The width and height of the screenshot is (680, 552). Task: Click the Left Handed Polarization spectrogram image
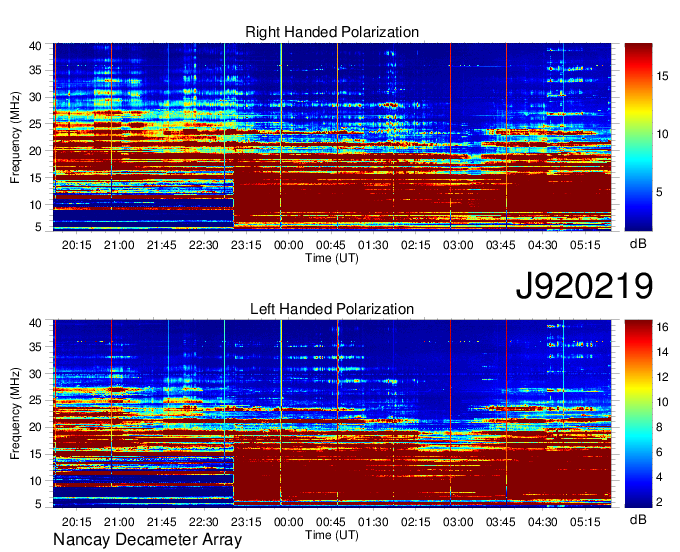(x=332, y=414)
